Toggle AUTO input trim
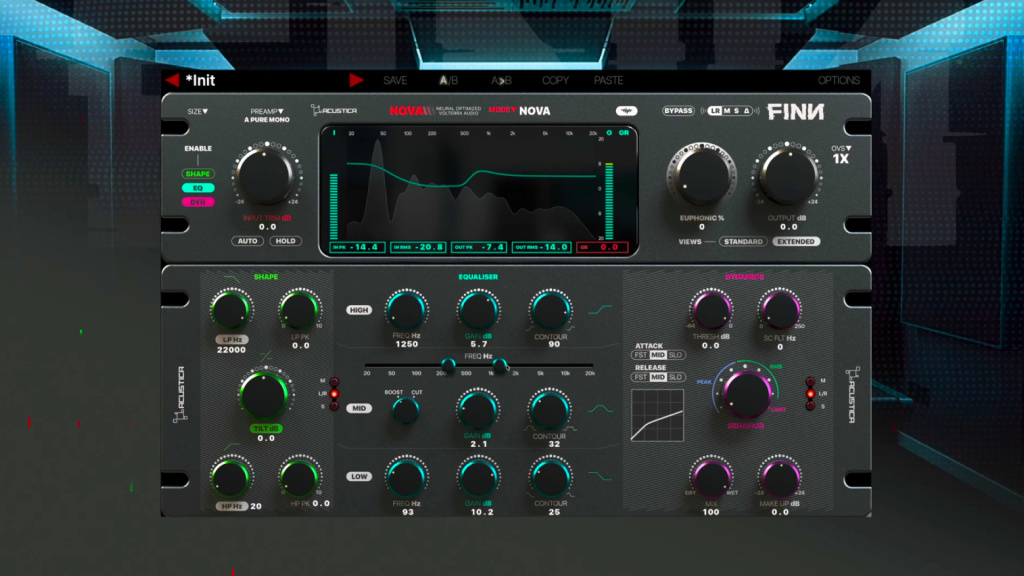The width and height of the screenshot is (1024, 576). 247,241
